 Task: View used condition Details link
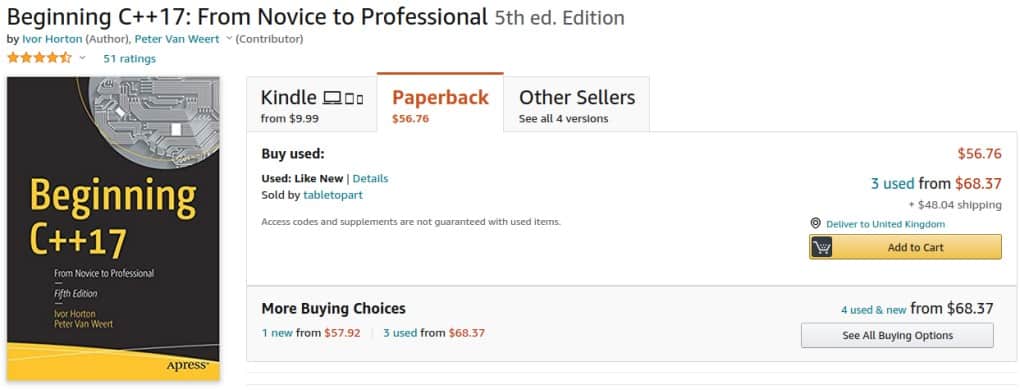370,179
